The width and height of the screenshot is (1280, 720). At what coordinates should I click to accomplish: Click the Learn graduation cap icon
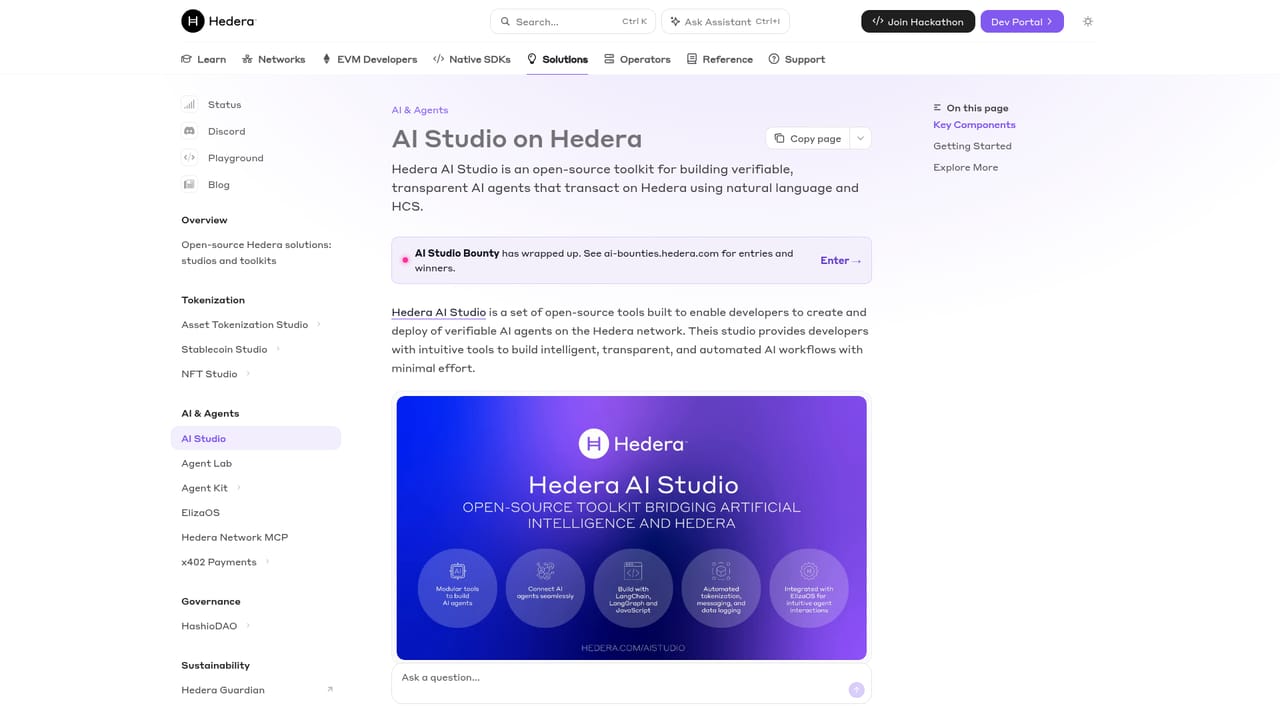click(186, 59)
